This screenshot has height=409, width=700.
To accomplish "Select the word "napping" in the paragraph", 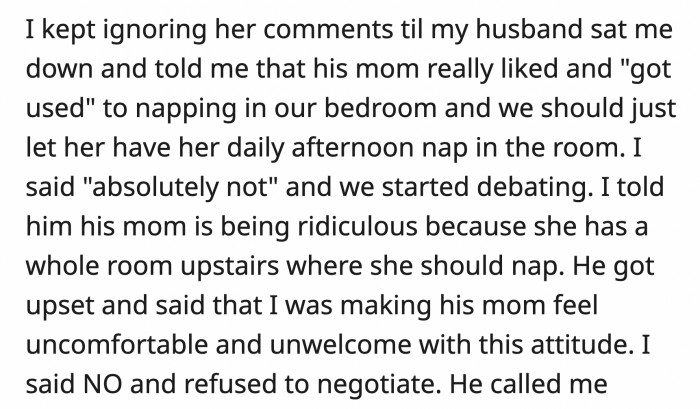I will (x=186, y=109).
